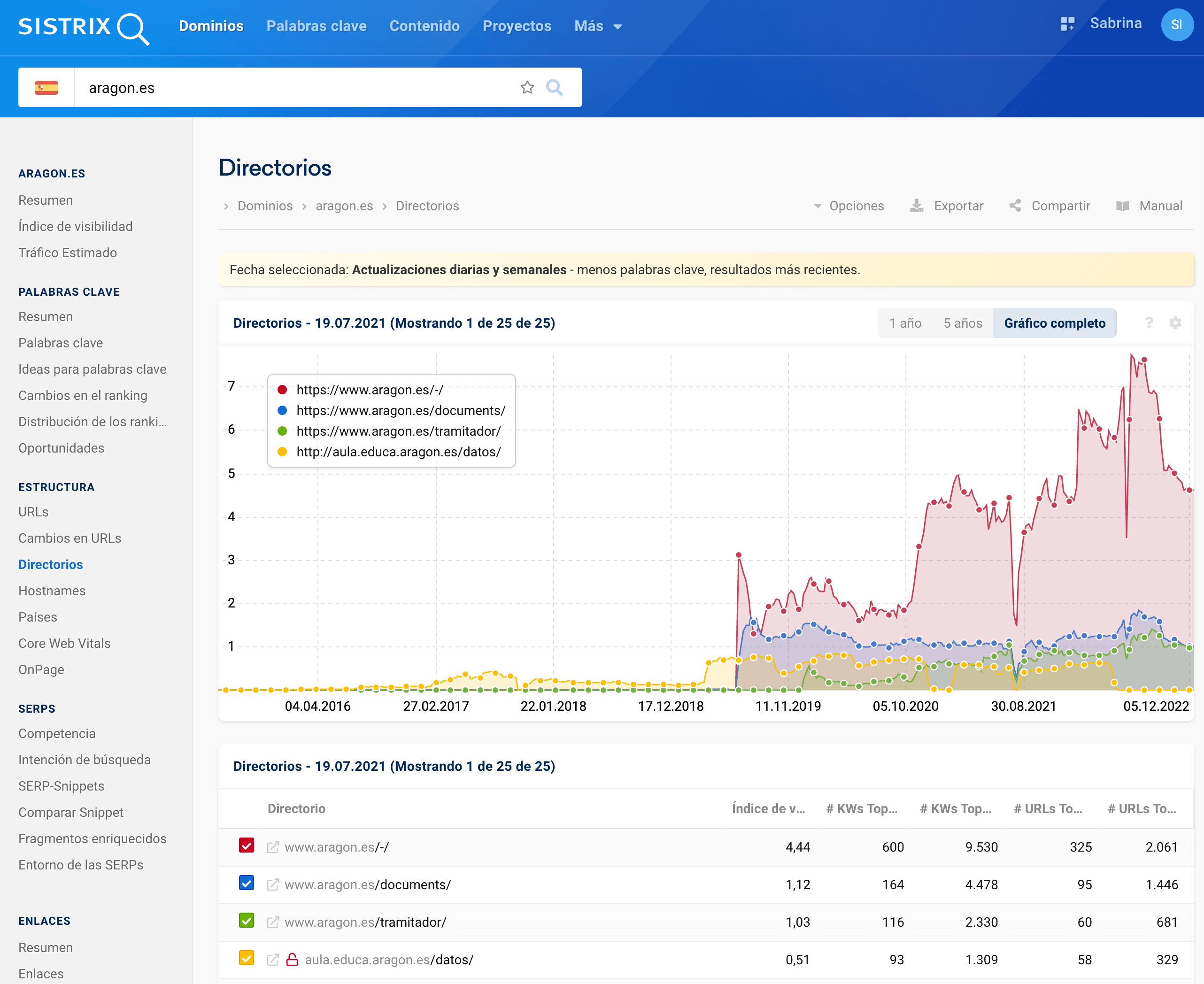
Task: Open Hostnames in the sidebar
Action: 52,591
